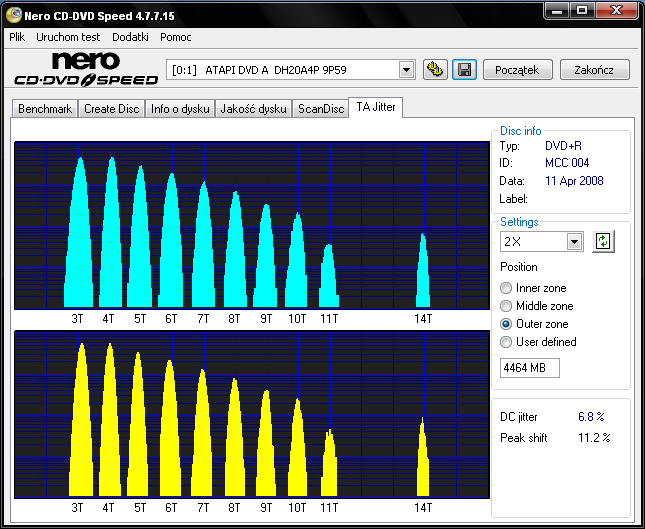This screenshot has height=529, width=645.
Task: Click the Początek button
Action: [517, 70]
